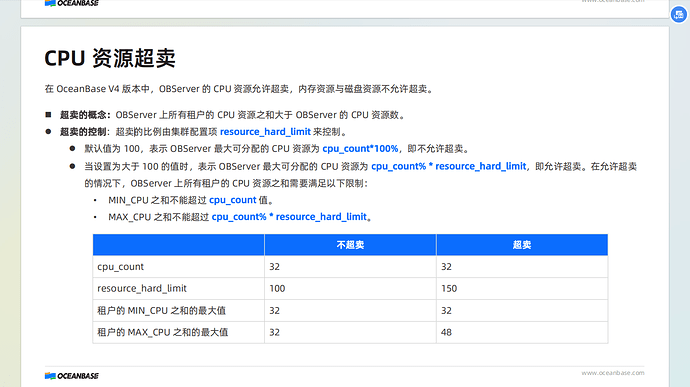Select the bold label "超卖的控制:"
The width and height of the screenshot is (690, 387).
pyautogui.click(x=85, y=132)
